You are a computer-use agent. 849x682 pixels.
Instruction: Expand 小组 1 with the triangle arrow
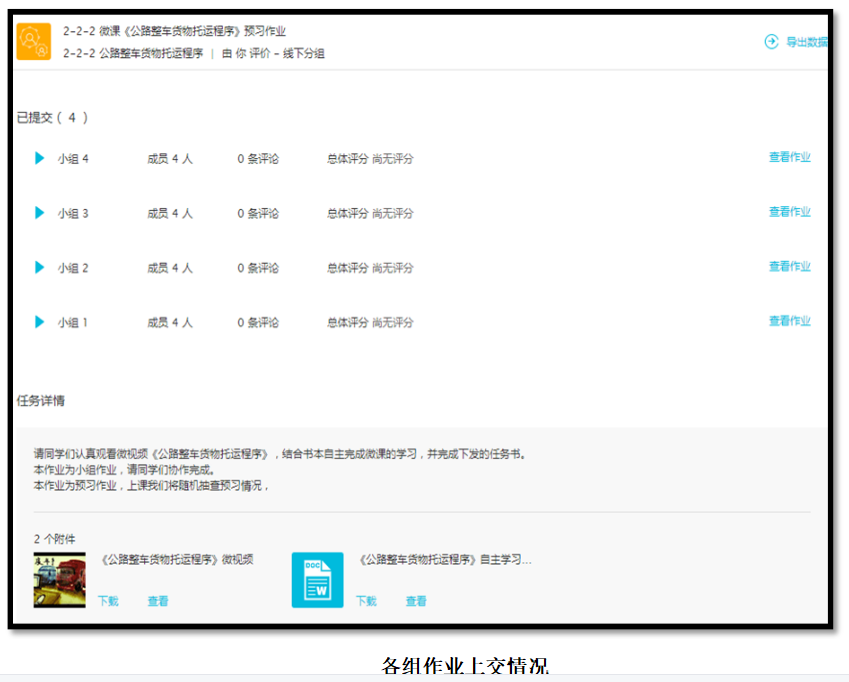[x=40, y=322]
